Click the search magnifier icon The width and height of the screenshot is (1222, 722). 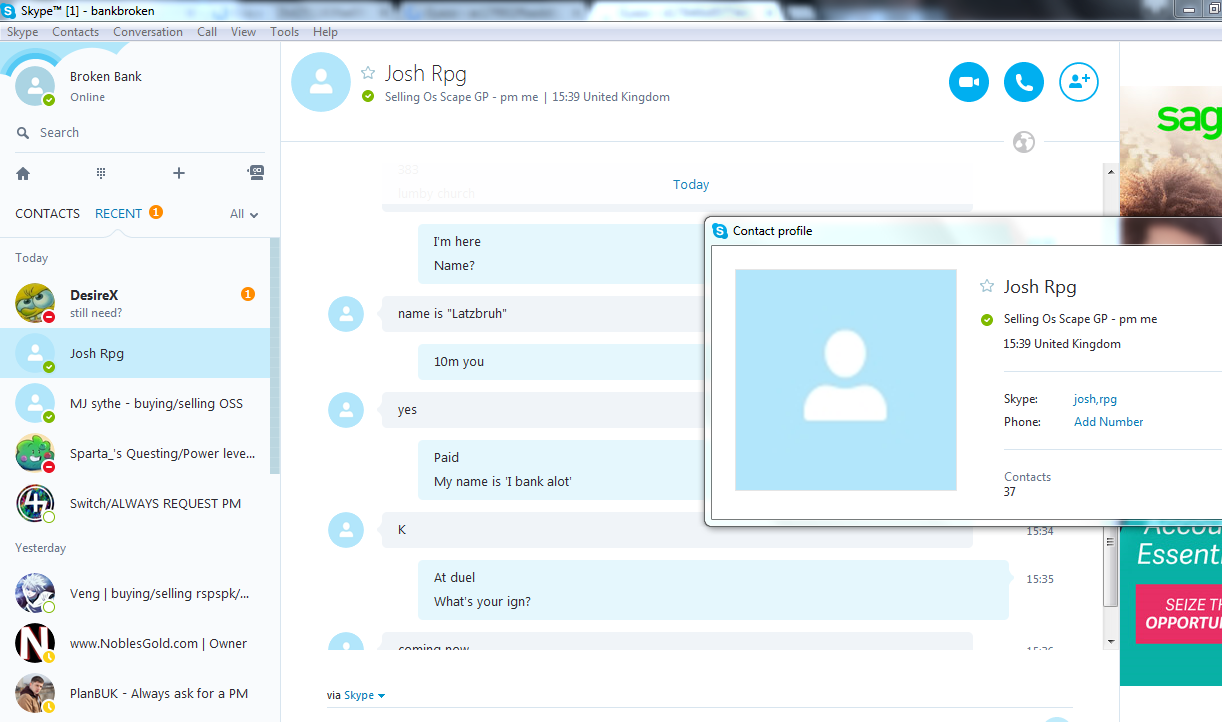point(23,133)
